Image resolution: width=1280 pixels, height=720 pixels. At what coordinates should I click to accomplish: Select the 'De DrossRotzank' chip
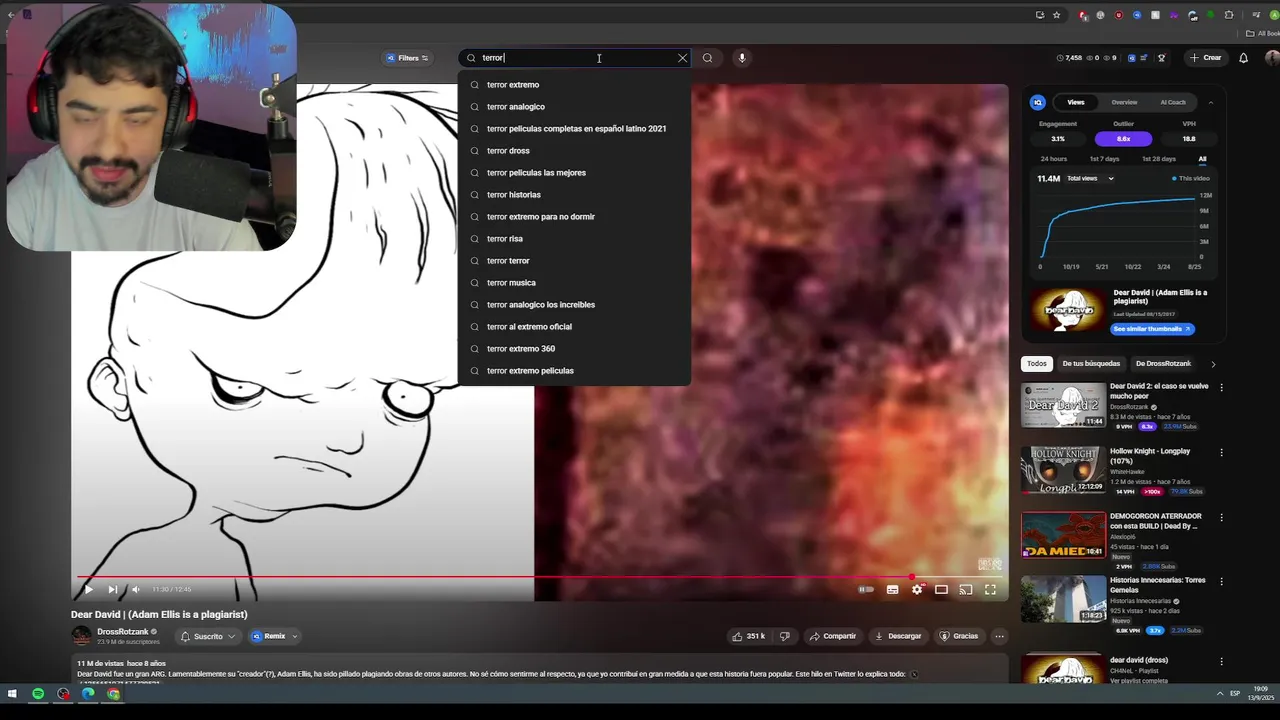(x=1163, y=364)
